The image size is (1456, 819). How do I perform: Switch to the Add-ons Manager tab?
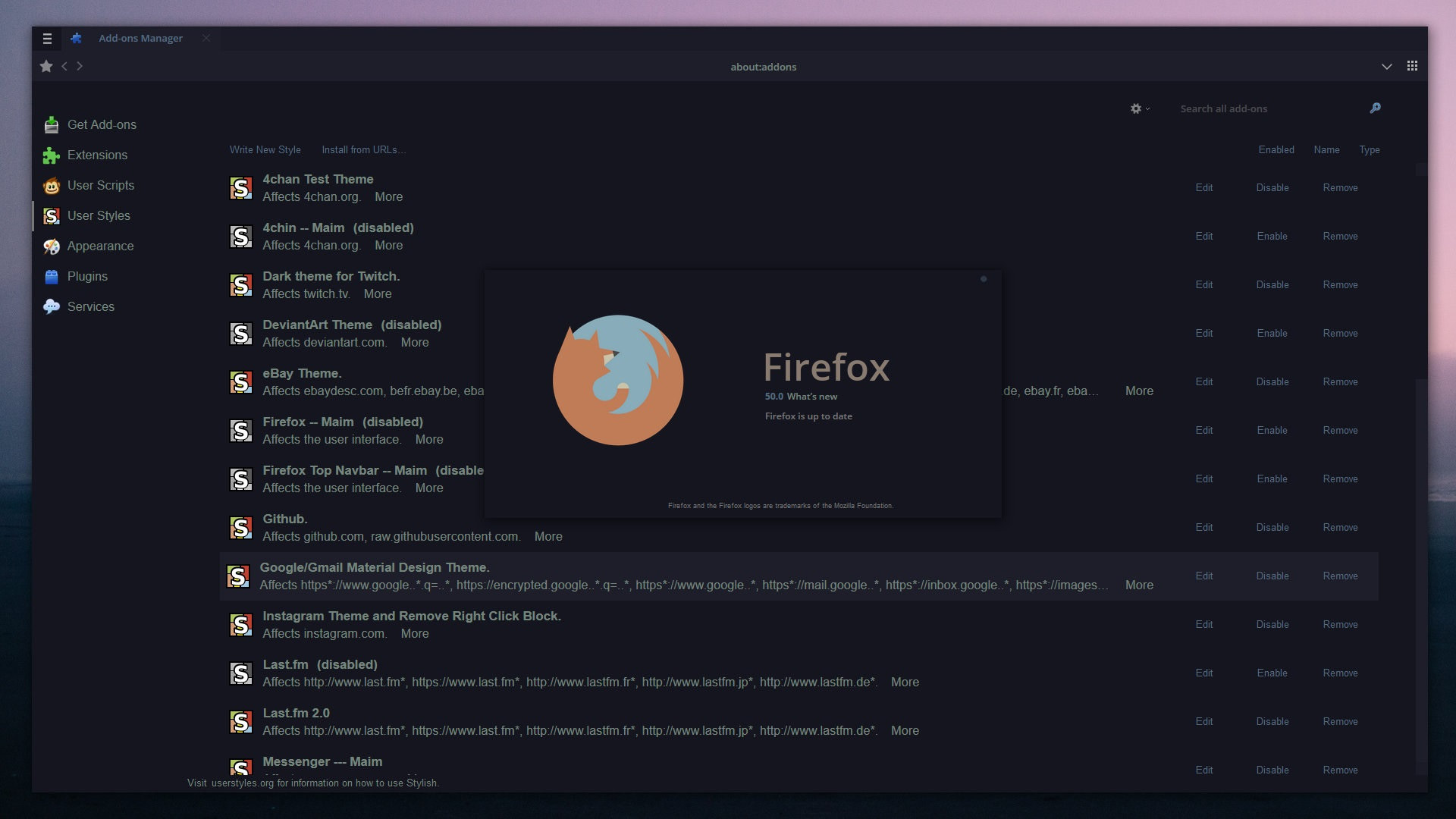(x=140, y=38)
